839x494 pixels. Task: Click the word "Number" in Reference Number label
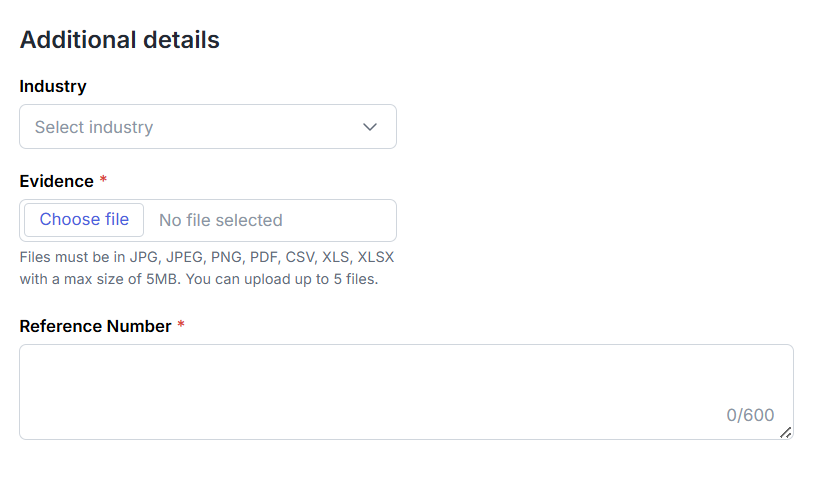tap(139, 326)
